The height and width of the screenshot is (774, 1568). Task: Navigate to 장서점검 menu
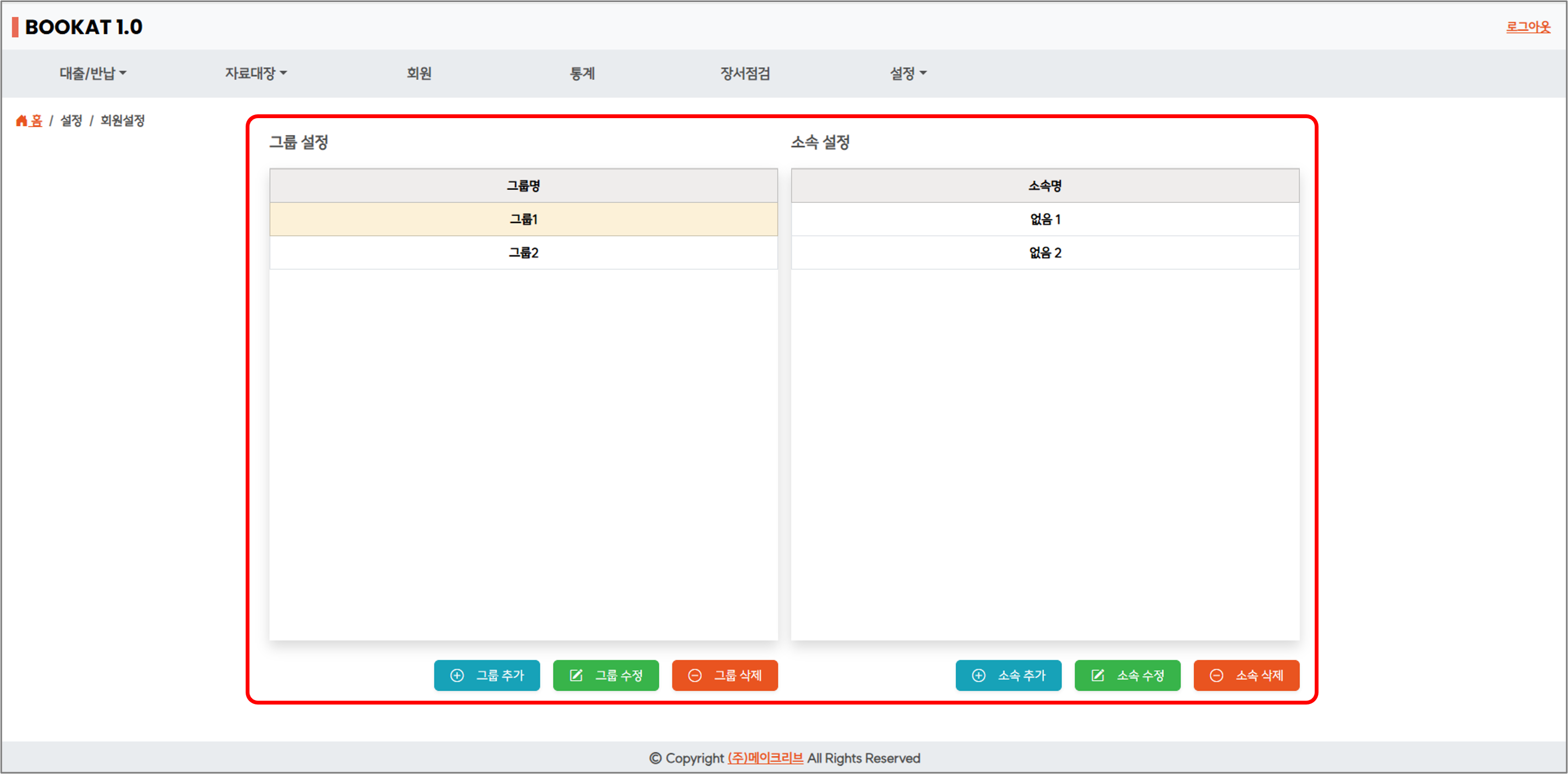click(x=745, y=74)
